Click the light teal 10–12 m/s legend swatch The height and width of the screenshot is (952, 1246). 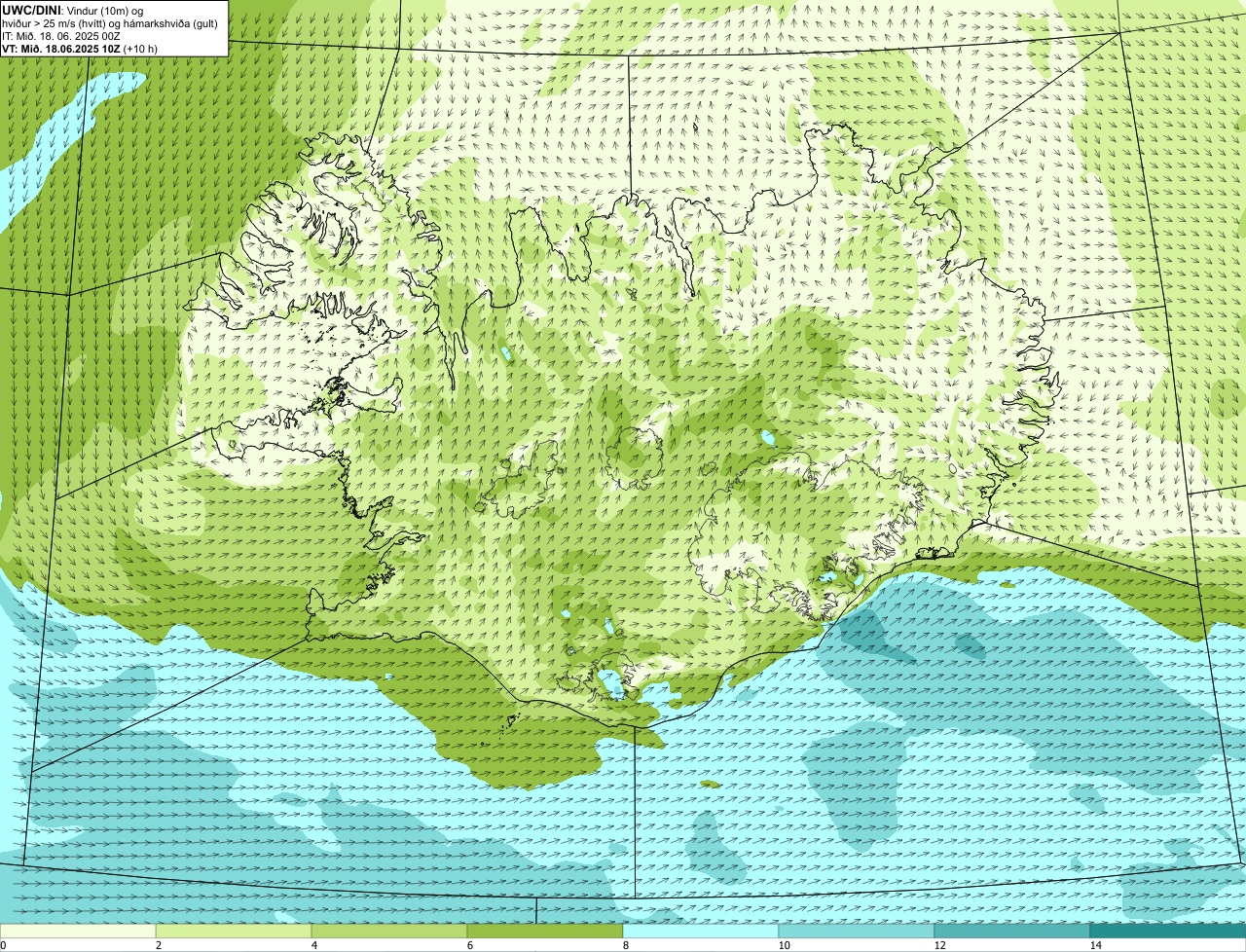tap(857, 931)
